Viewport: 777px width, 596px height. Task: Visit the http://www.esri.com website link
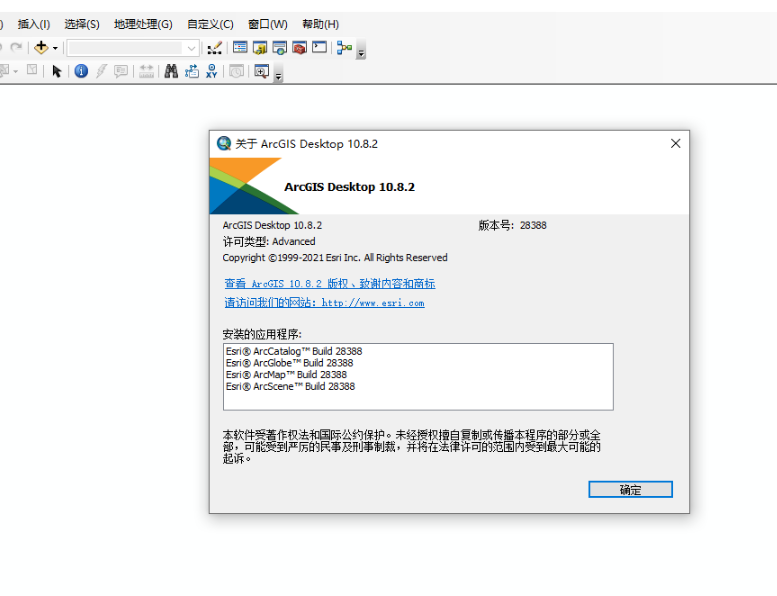324,303
